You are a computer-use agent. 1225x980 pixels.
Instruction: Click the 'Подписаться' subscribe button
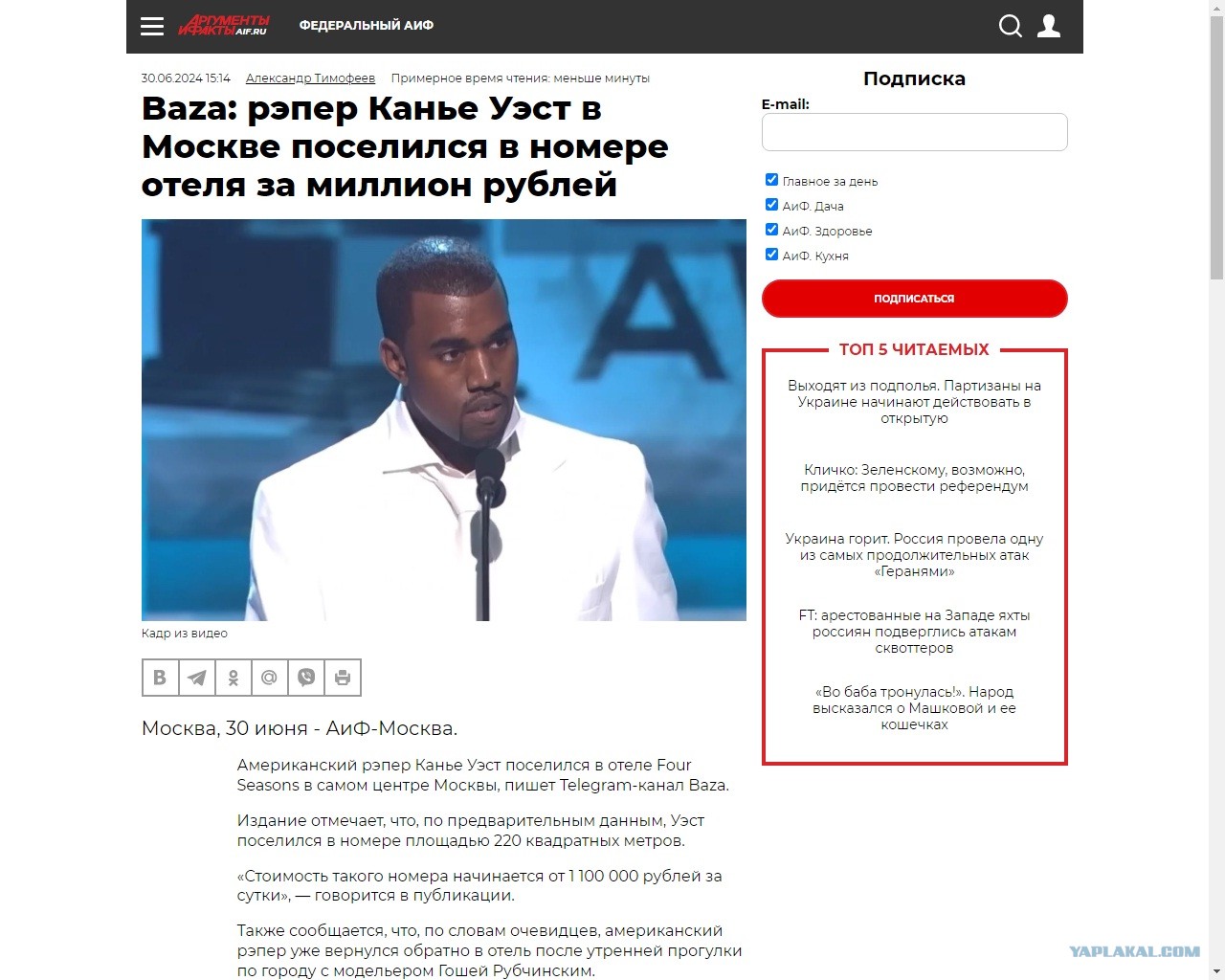[x=914, y=299]
